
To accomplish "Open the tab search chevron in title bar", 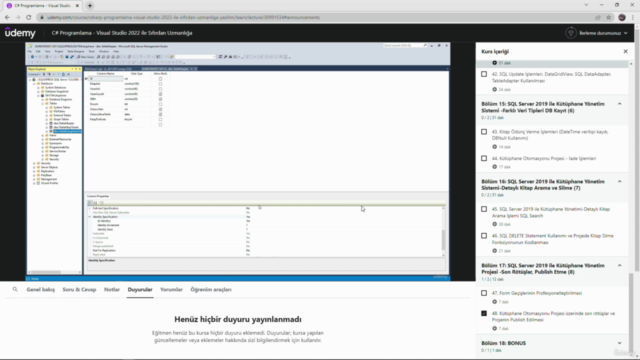I will point(586,5).
